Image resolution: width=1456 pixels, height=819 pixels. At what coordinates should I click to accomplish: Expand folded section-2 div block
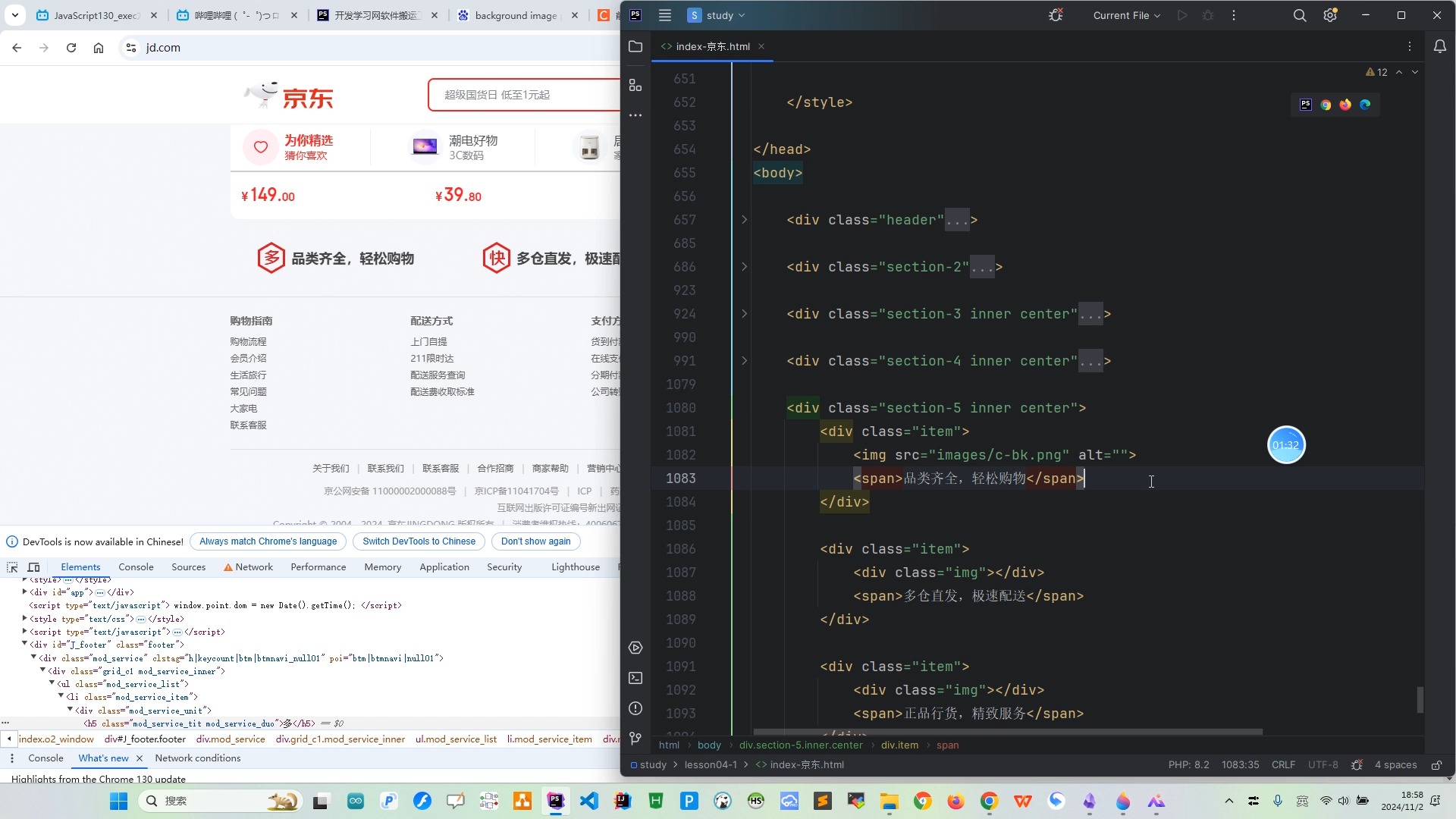point(744,267)
